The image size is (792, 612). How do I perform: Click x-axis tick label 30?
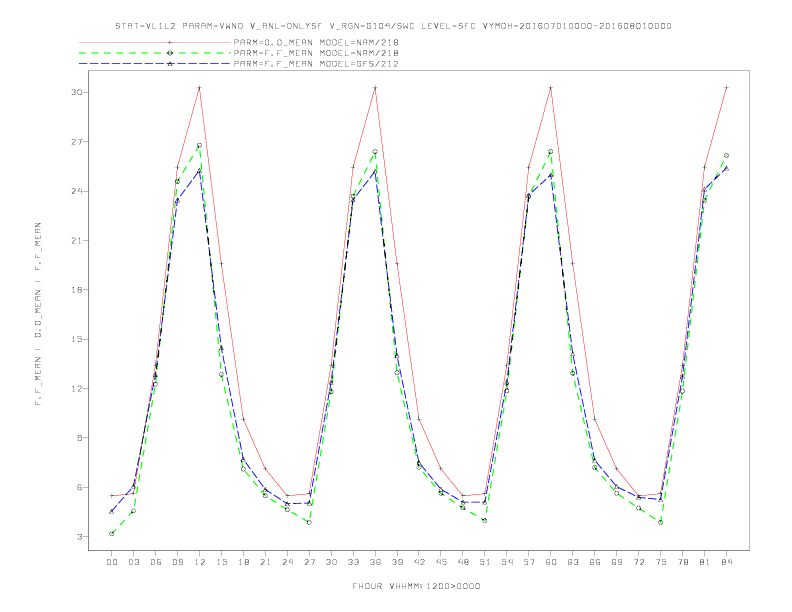[x=331, y=562]
